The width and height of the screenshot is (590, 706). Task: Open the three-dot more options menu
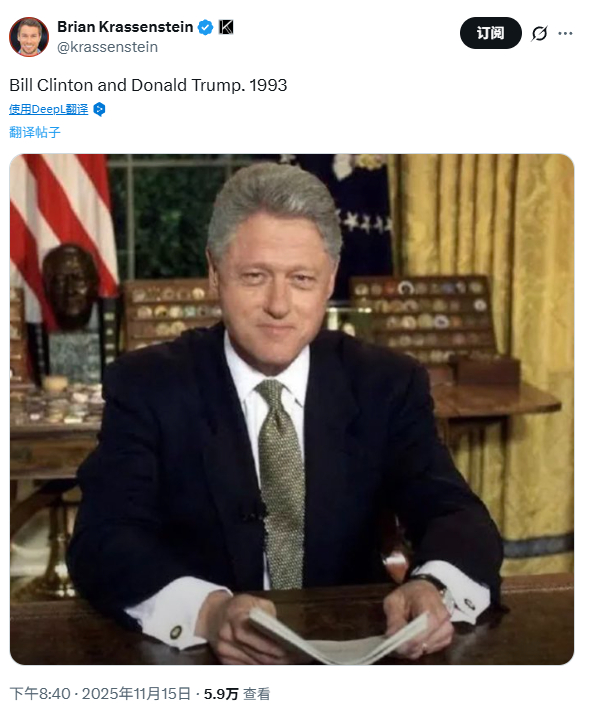(565, 33)
